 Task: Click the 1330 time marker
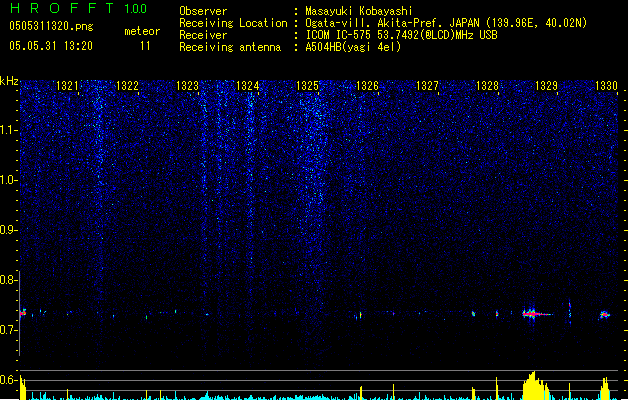[x=607, y=86]
